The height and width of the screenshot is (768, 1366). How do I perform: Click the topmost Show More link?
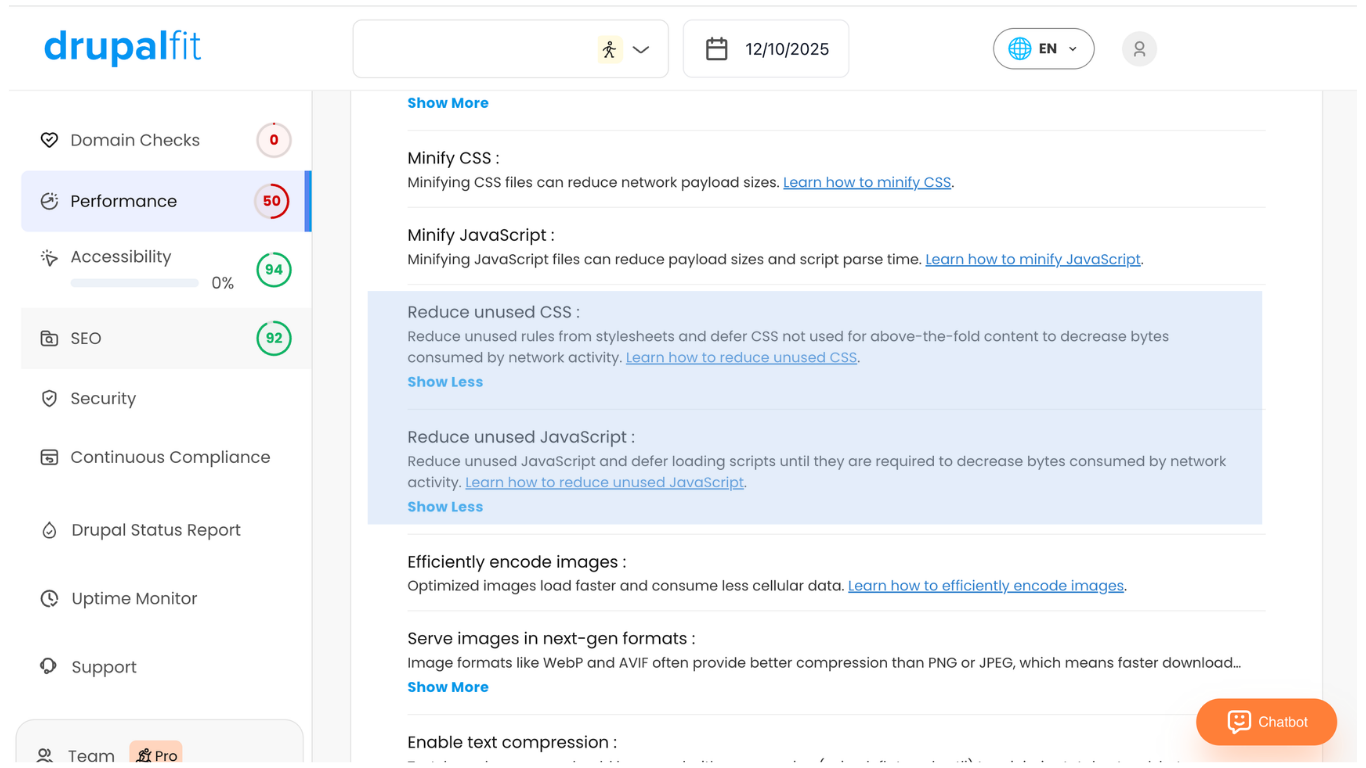[x=448, y=103]
